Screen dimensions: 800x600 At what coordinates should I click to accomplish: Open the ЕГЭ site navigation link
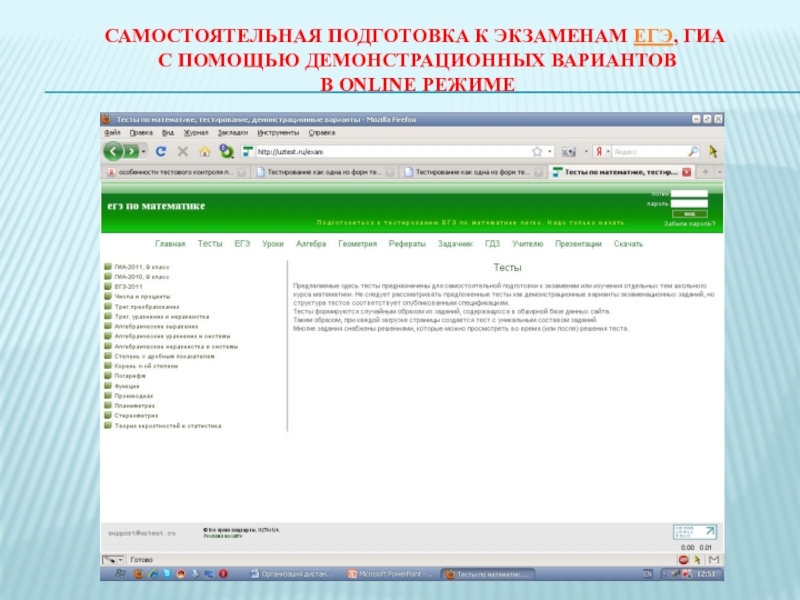[x=242, y=244]
